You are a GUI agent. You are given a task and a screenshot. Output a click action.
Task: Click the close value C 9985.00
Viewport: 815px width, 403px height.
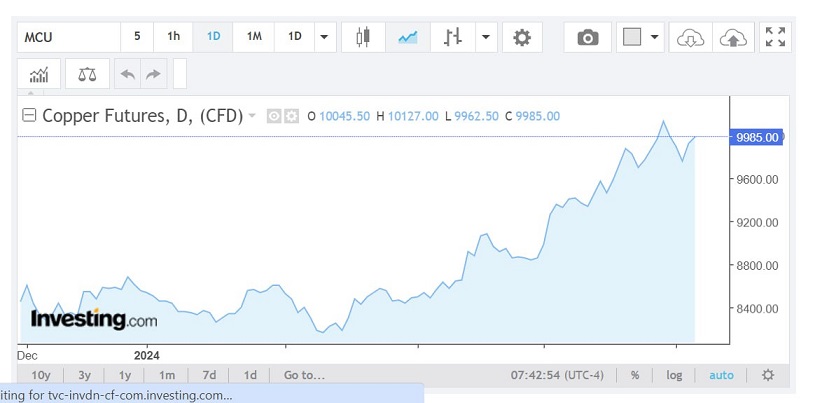(533, 116)
